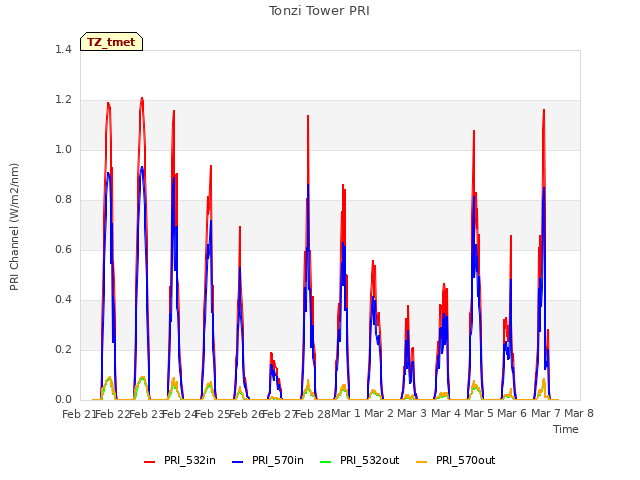Click the x-axis title Time

tap(566, 429)
